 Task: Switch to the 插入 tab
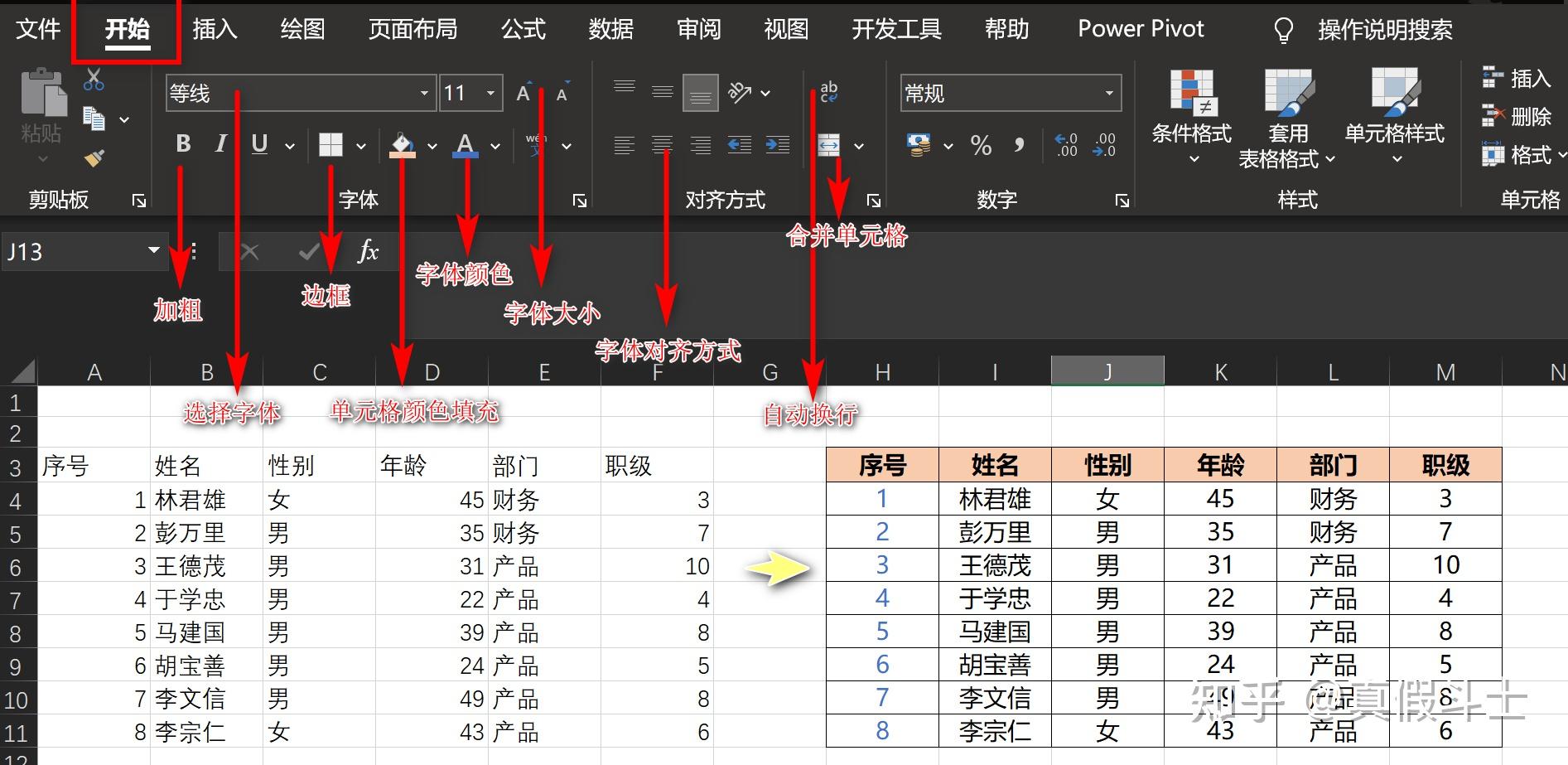click(x=215, y=29)
